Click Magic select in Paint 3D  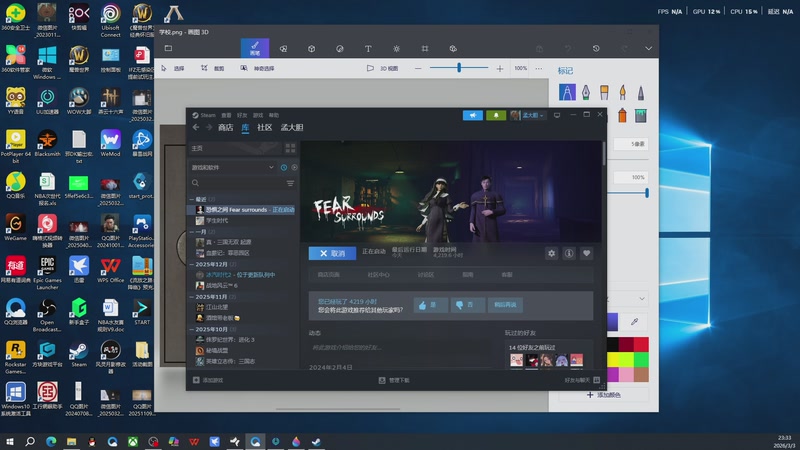pos(258,68)
